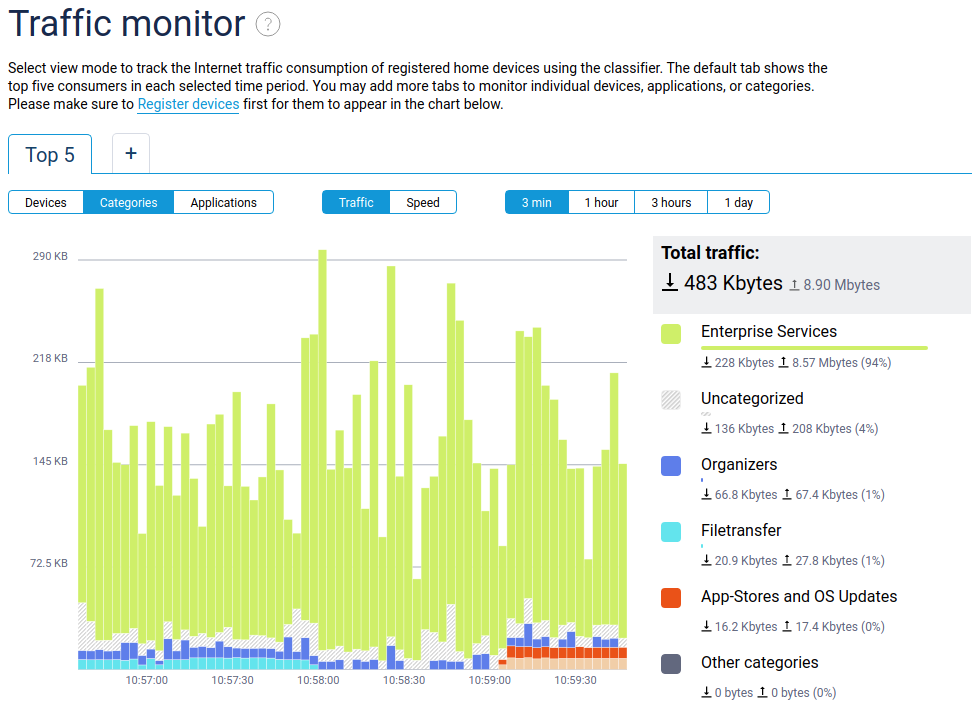This screenshot has height=714, width=980.
Task: Click the help question mark icon
Action: [267, 25]
